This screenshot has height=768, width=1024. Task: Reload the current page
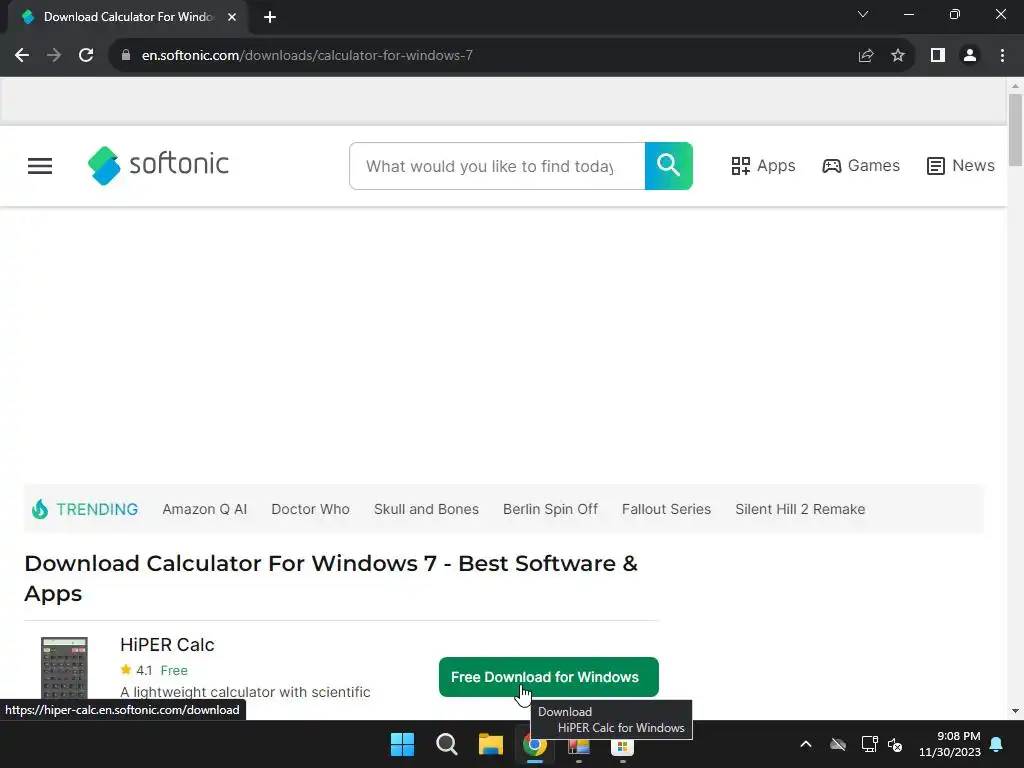[x=86, y=56]
